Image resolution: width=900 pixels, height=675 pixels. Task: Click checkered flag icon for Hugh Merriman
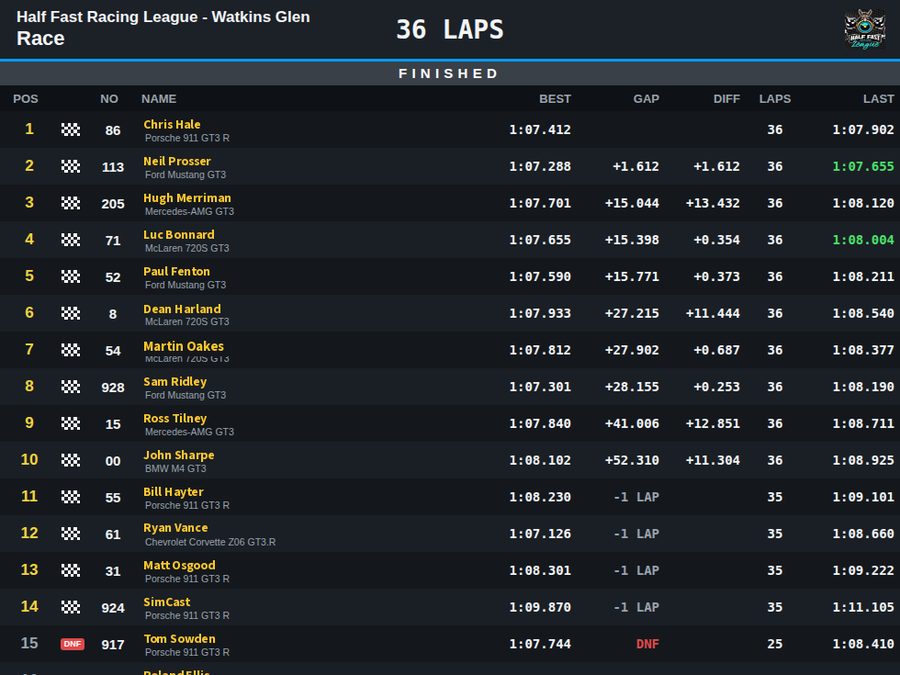(71, 203)
